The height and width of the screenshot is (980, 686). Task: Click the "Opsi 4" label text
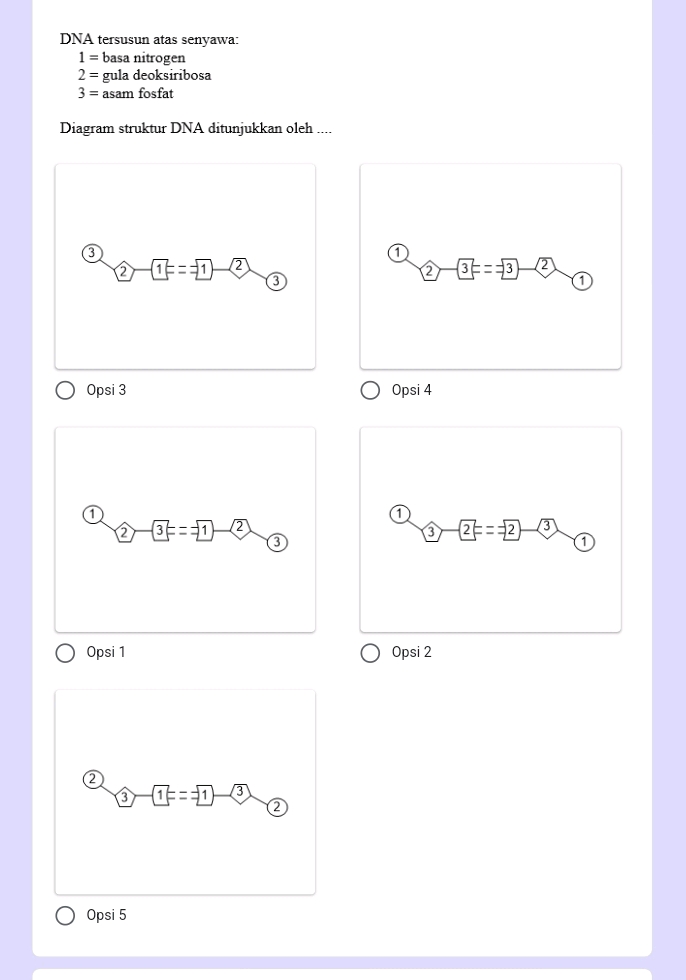[411, 390]
